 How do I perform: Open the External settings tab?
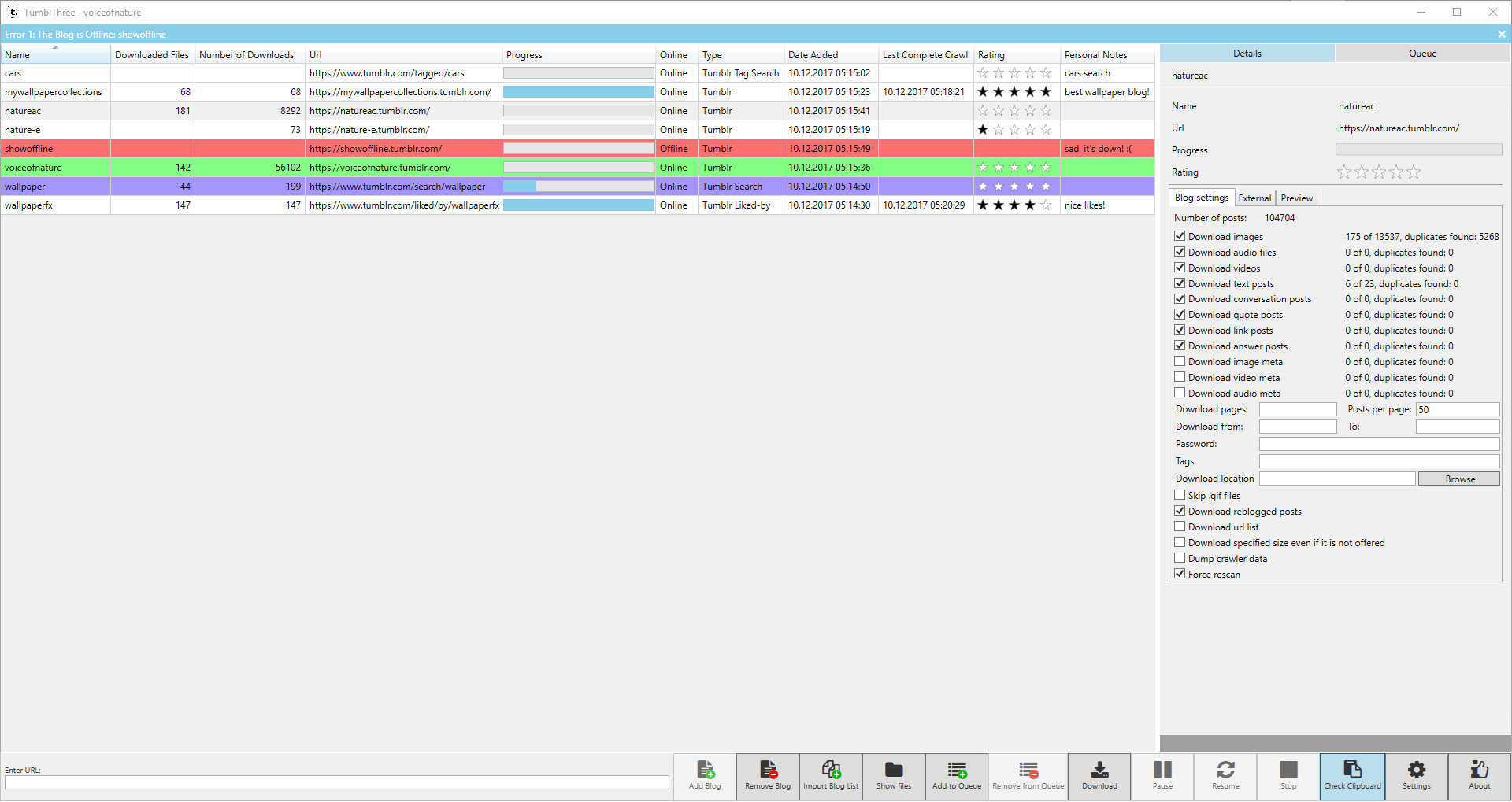[1254, 198]
